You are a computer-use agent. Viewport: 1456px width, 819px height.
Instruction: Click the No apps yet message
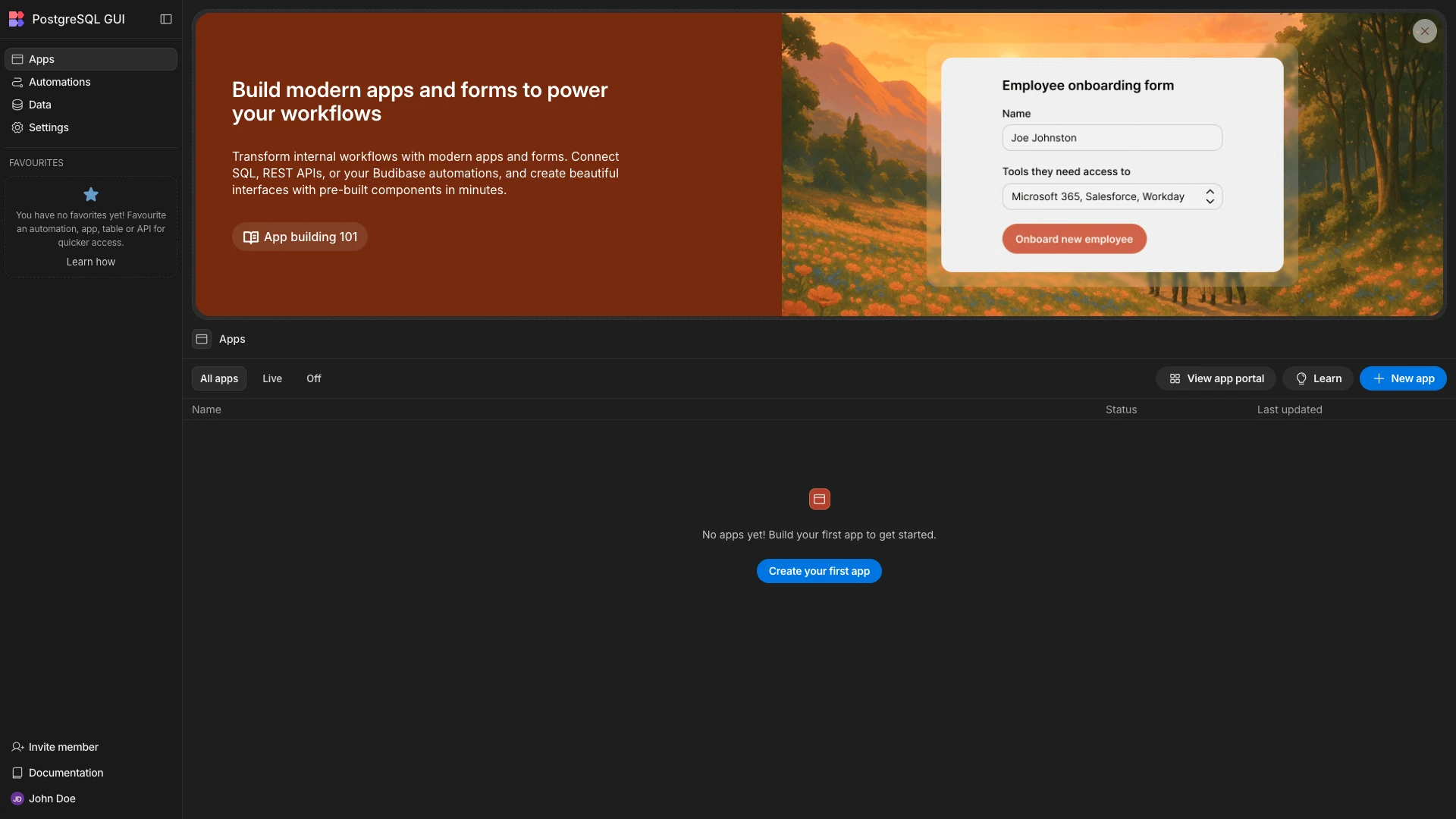819,535
